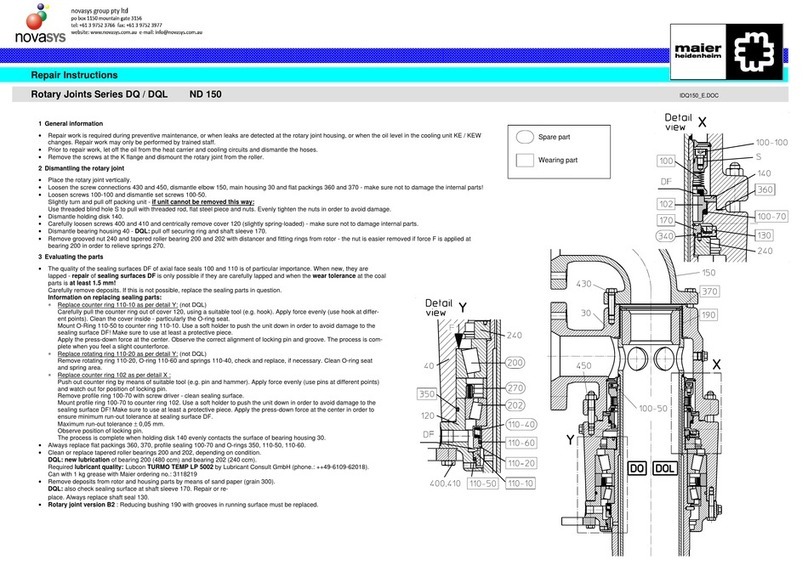Click the 'IDQ150_E.DOC' file name
The image size is (808, 571).
point(699,95)
